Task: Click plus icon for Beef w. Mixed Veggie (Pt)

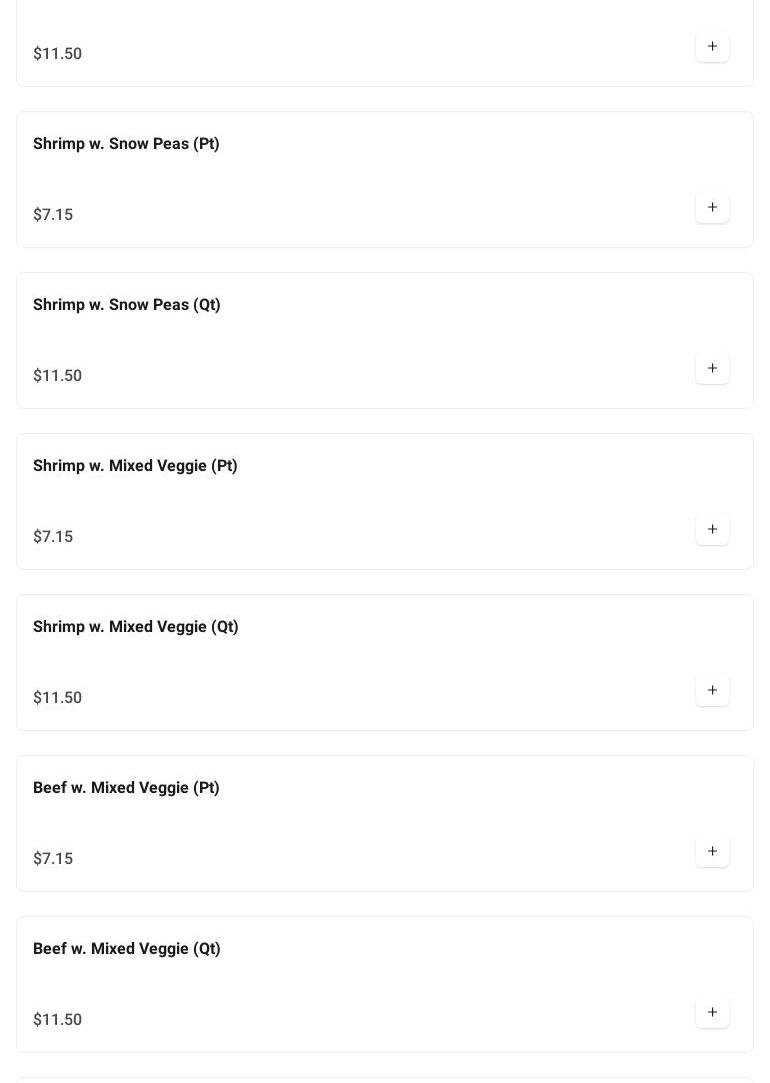Action: pos(712,852)
